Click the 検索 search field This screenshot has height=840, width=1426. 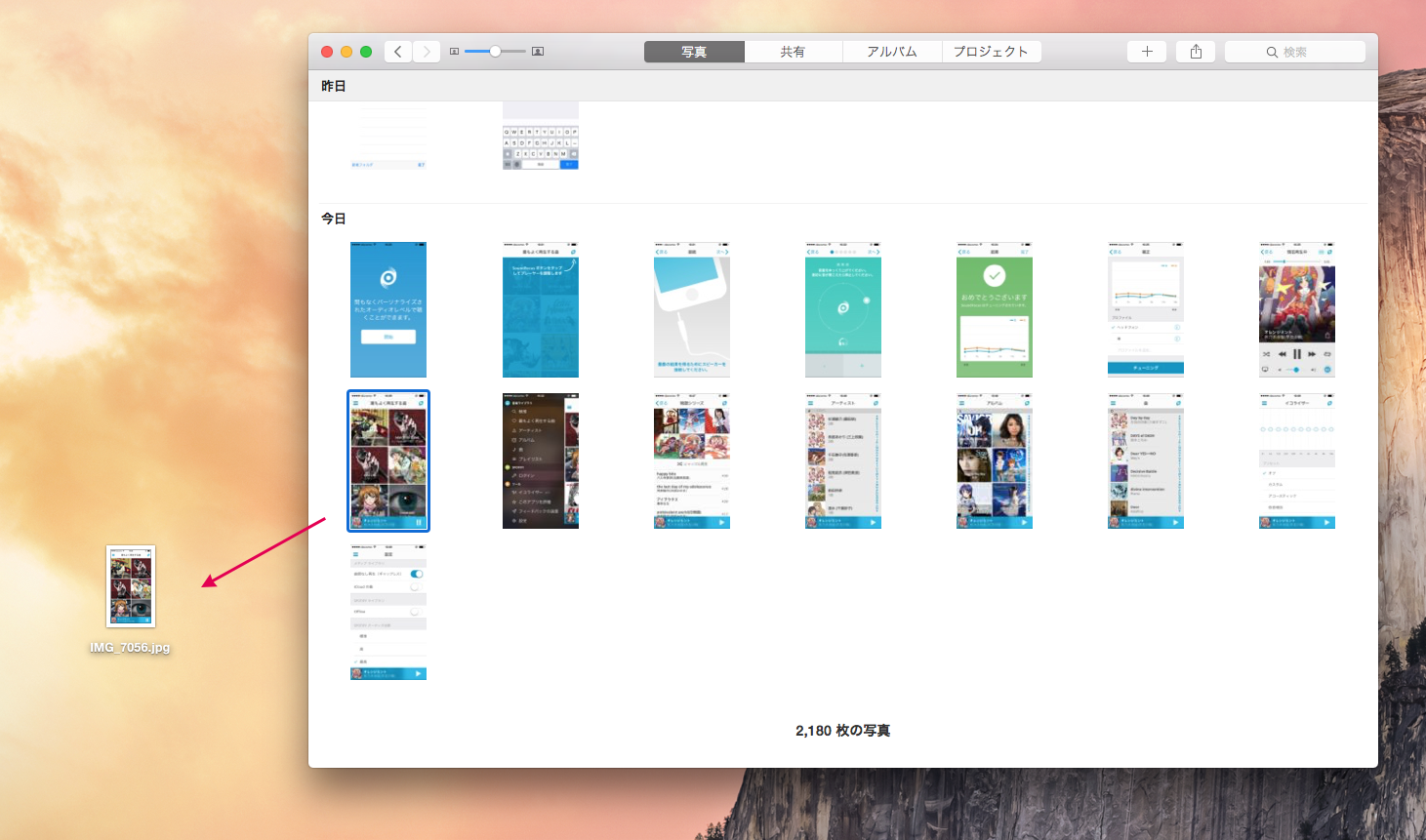1295,52
